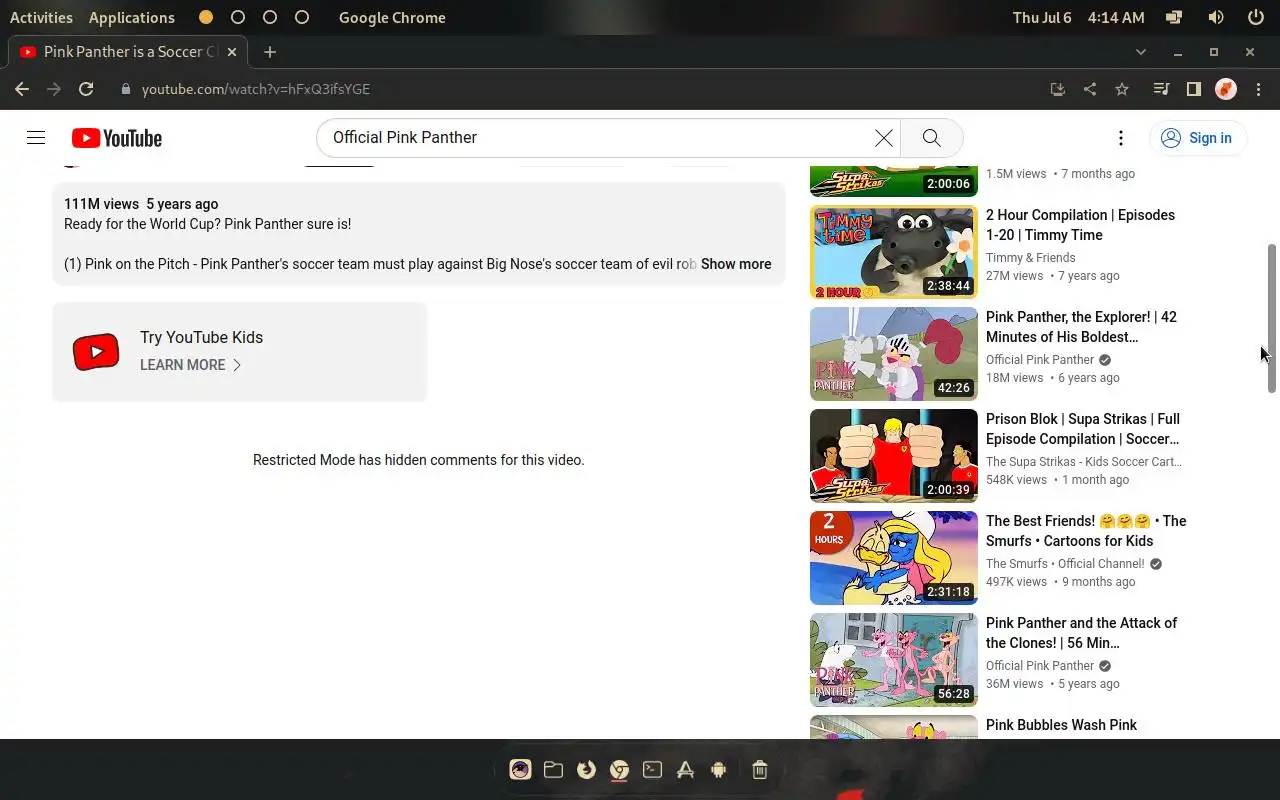The height and width of the screenshot is (800, 1280).
Task: Click the Smurfs 2:31:18 thumbnail
Action: pos(894,559)
